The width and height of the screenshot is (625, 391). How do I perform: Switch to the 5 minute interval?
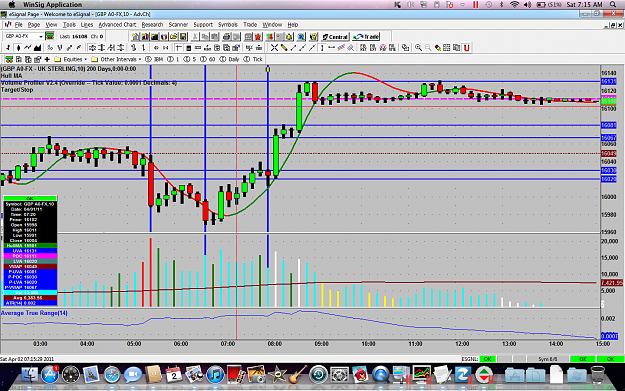click(x=189, y=59)
